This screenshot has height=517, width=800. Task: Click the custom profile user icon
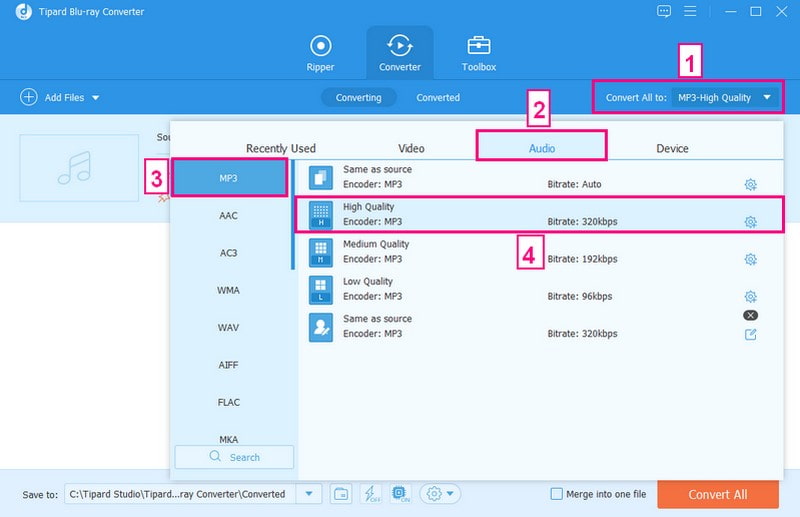coord(321,327)
